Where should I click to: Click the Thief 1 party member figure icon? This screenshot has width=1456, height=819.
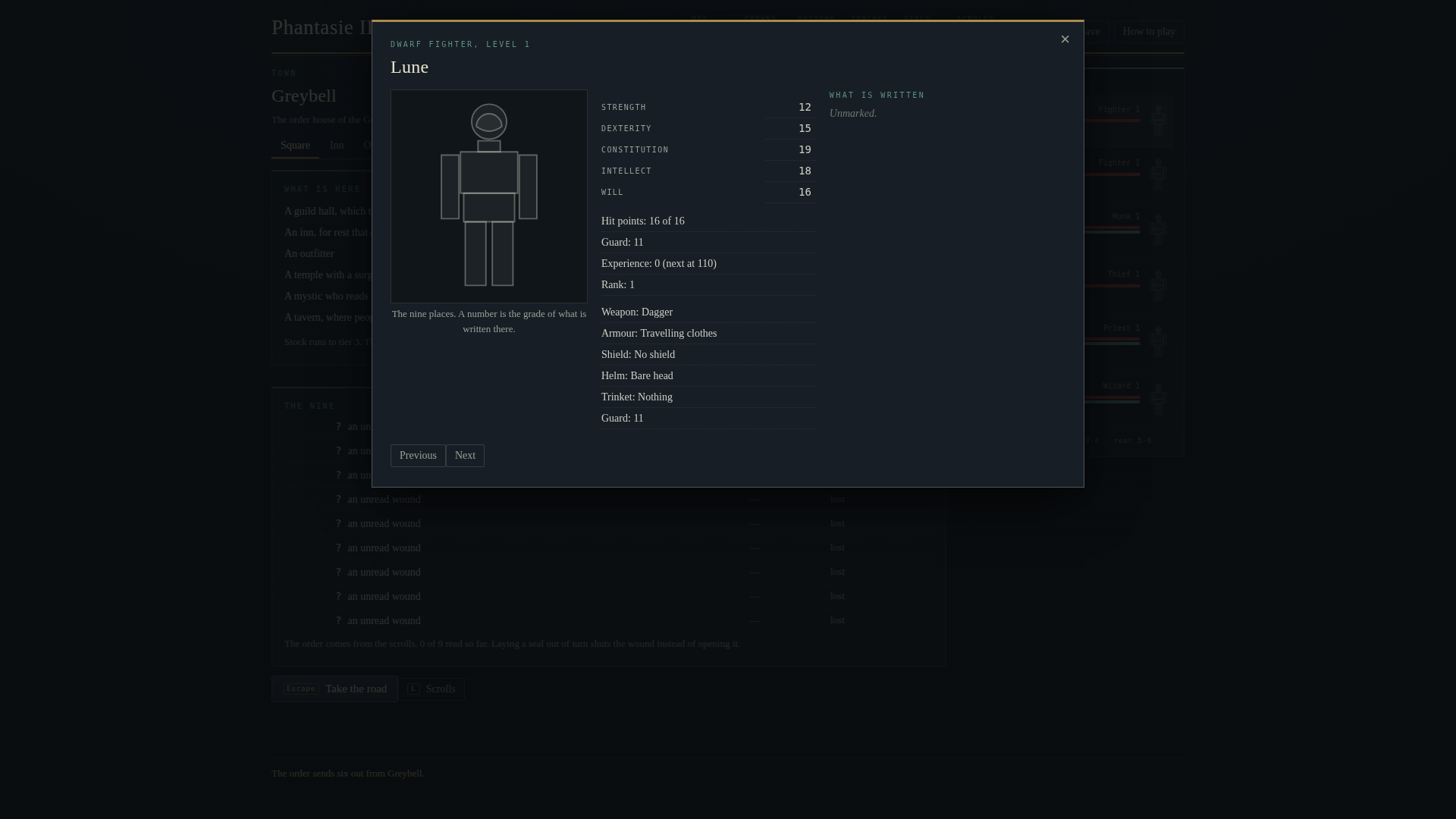pos(1158,285)
